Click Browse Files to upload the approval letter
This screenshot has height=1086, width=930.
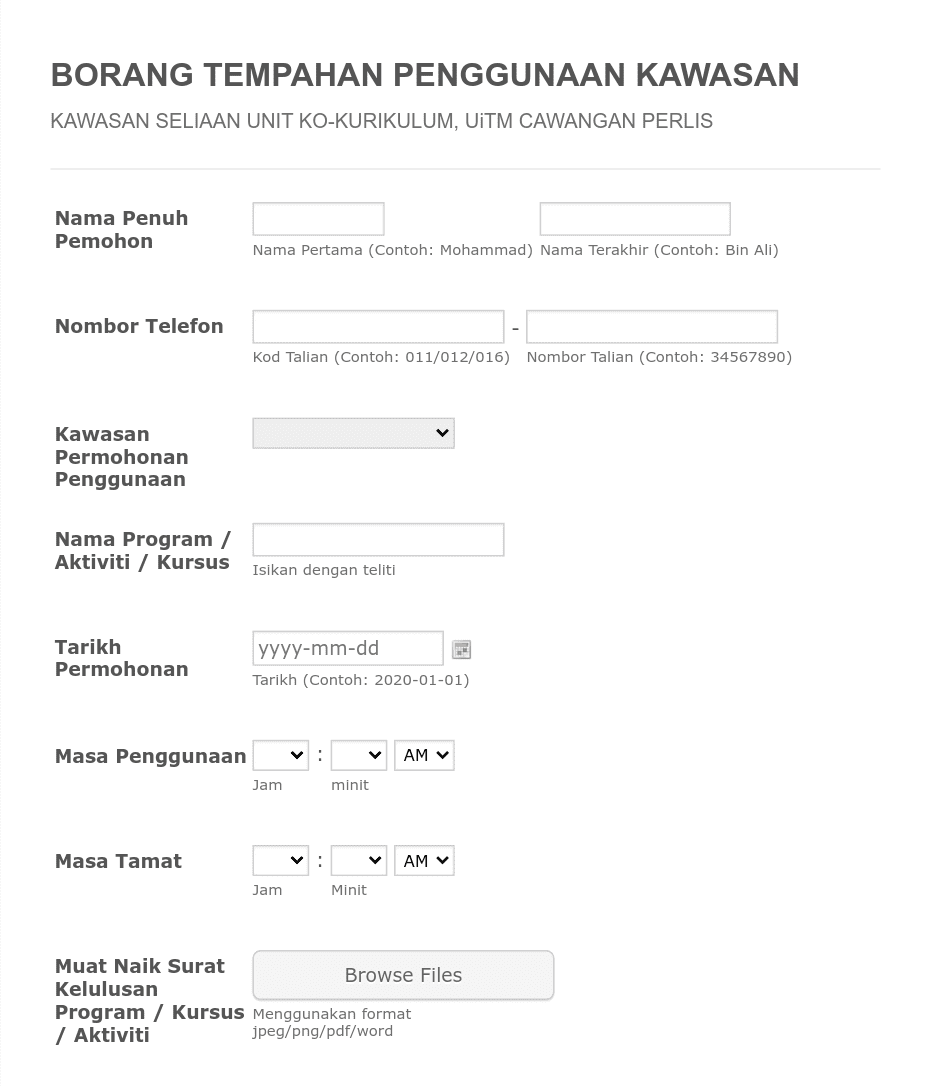[402, 974]
